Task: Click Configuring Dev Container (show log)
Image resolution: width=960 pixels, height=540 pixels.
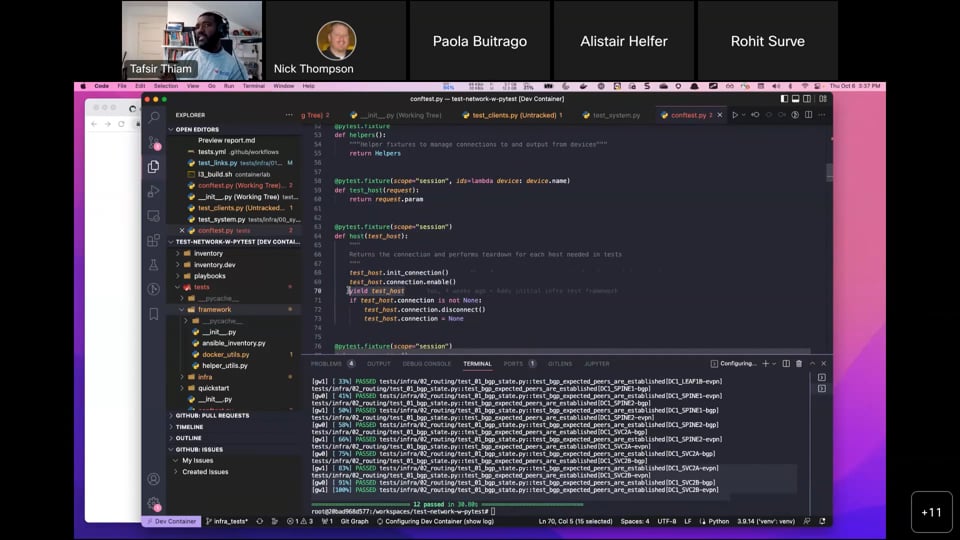Action: pos(435,522)
